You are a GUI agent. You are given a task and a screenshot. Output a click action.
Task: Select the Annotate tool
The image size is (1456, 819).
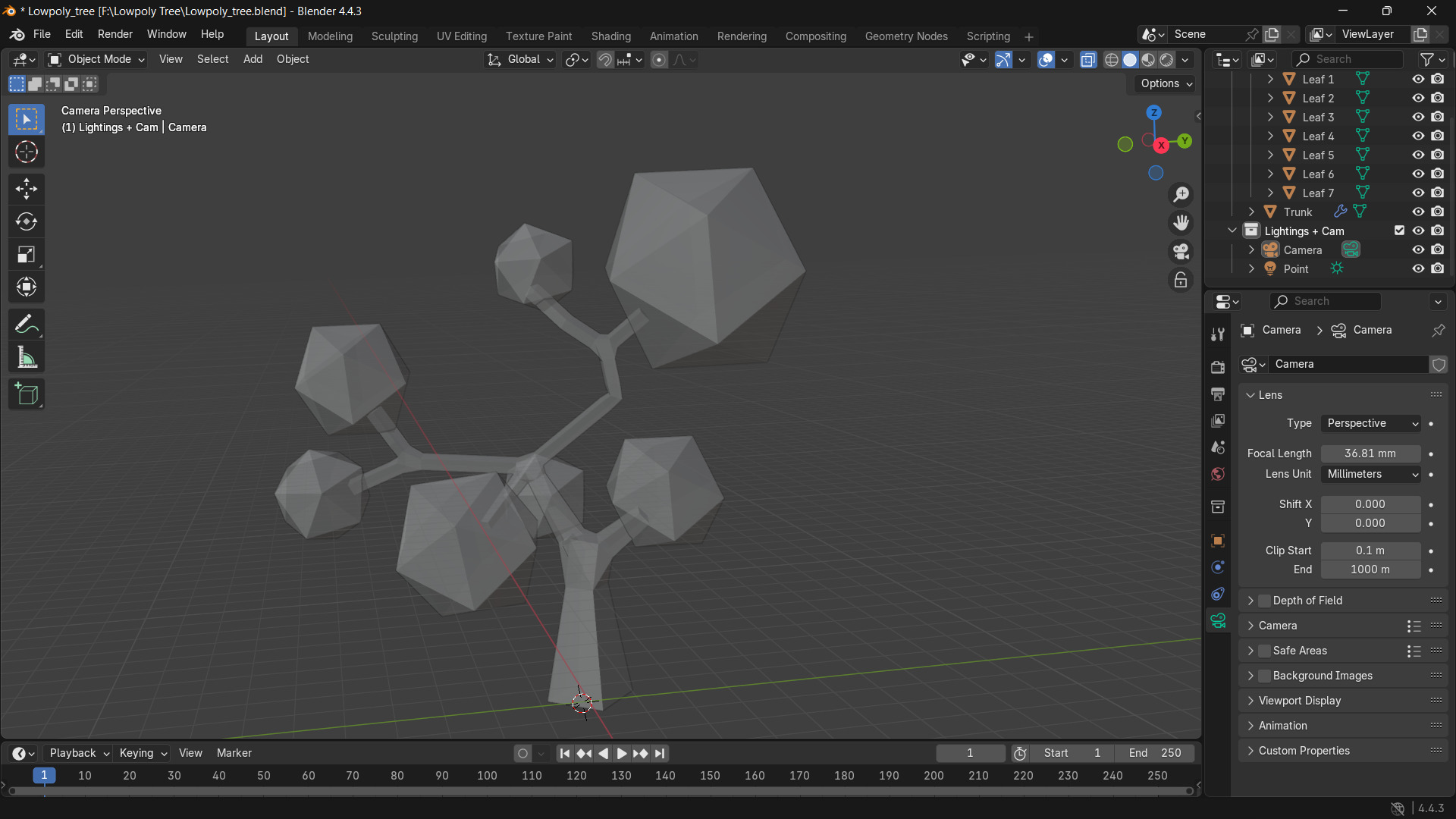click(27, 325)
